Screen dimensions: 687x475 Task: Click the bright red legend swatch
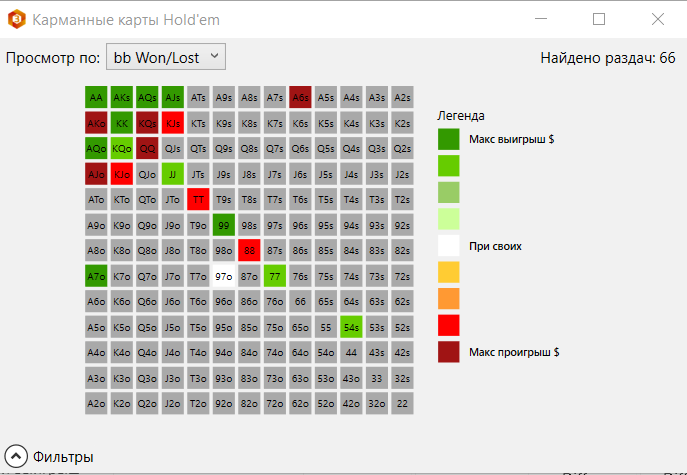pyautogui.click(x=449, y=326)
